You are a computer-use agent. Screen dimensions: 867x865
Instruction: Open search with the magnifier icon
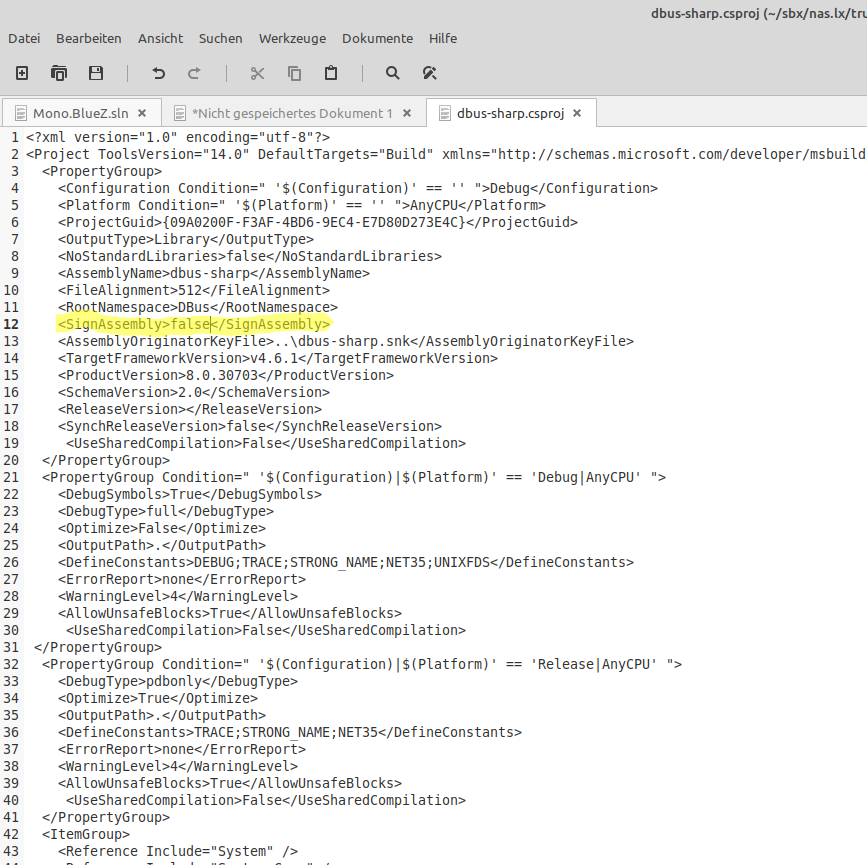393,73
